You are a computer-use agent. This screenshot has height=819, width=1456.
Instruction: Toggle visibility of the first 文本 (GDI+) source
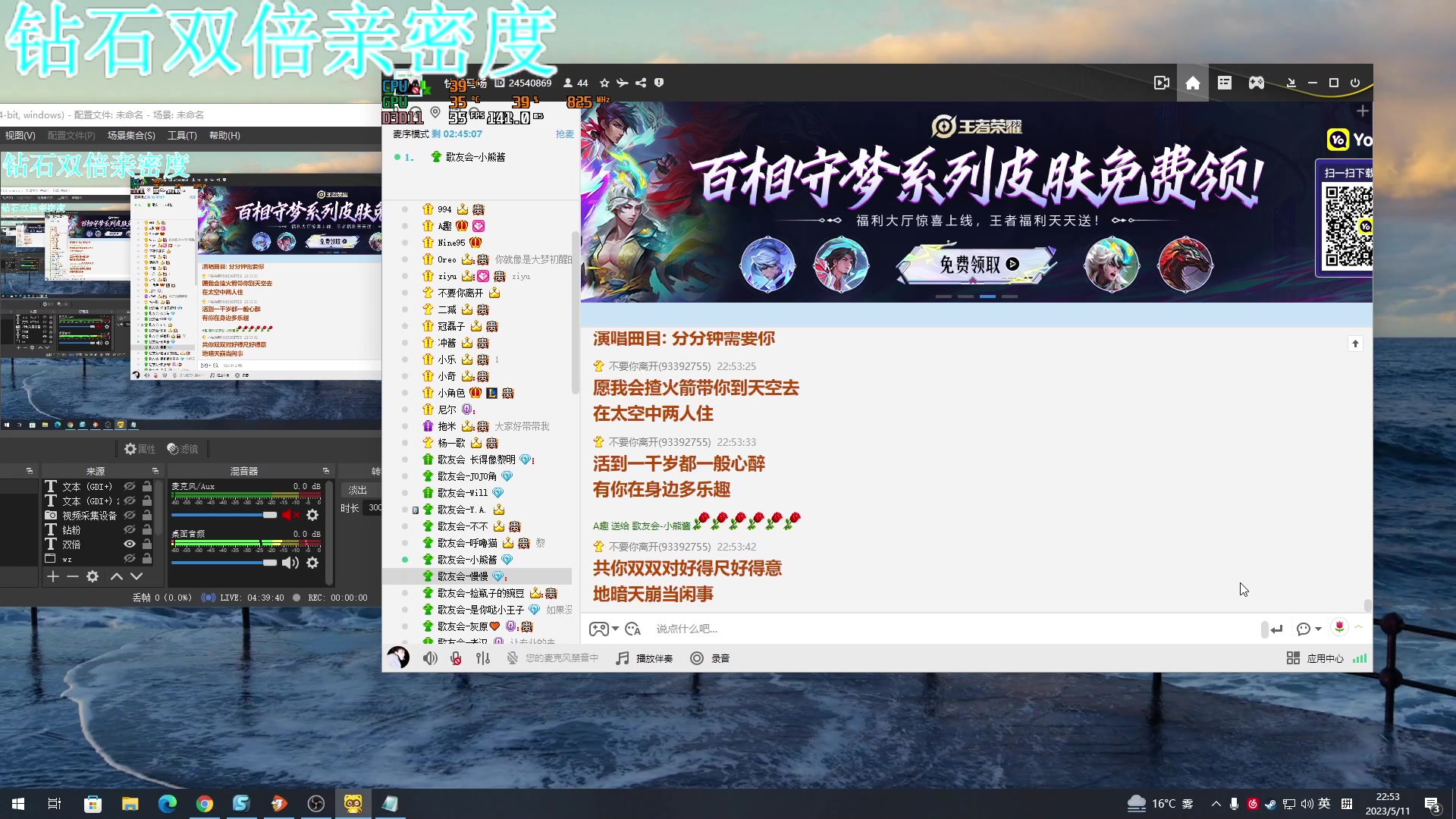(130, 486)
